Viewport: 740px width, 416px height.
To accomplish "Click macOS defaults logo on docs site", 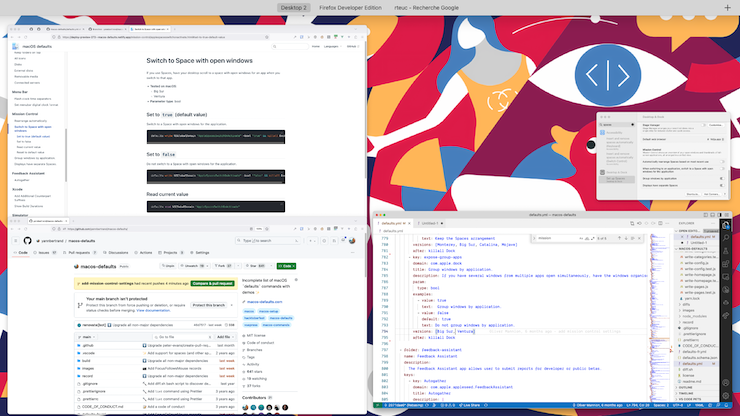I will click(x=15, y=46).
